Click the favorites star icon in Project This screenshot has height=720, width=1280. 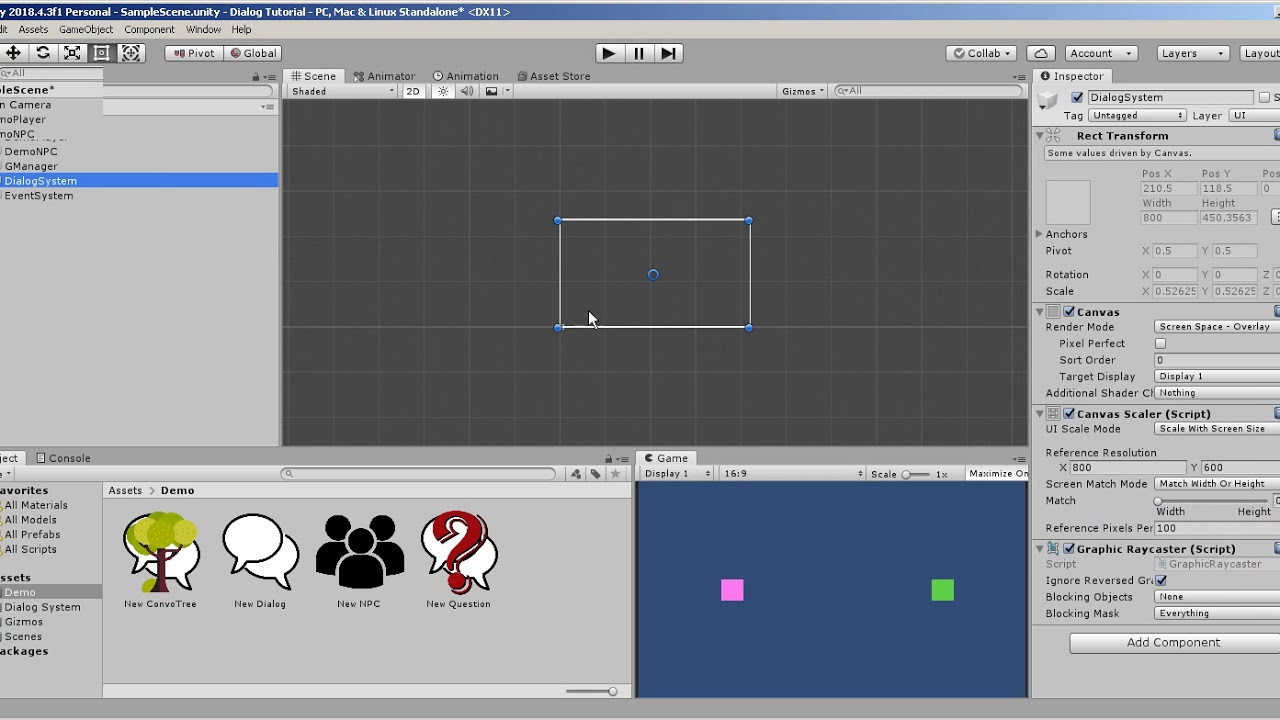coord(615,474)
